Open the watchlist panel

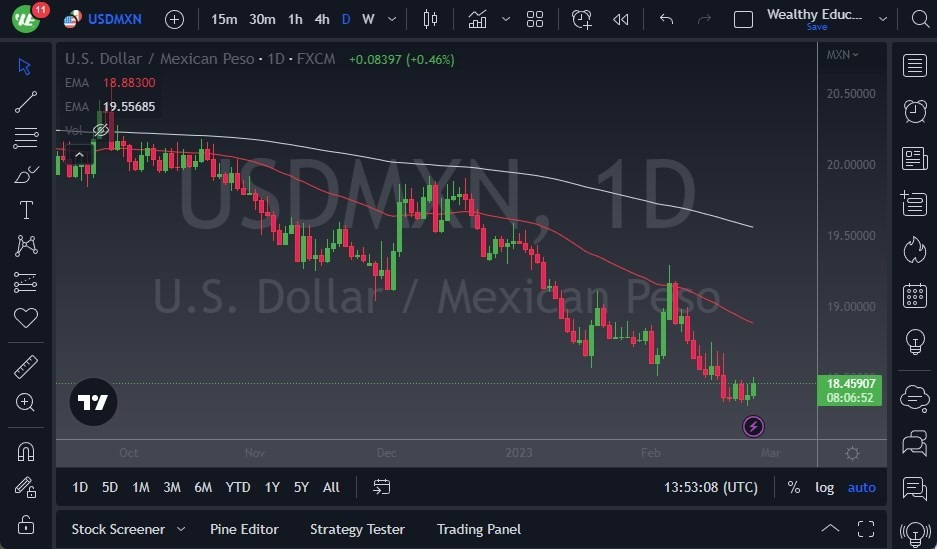(x=914, y=66)
